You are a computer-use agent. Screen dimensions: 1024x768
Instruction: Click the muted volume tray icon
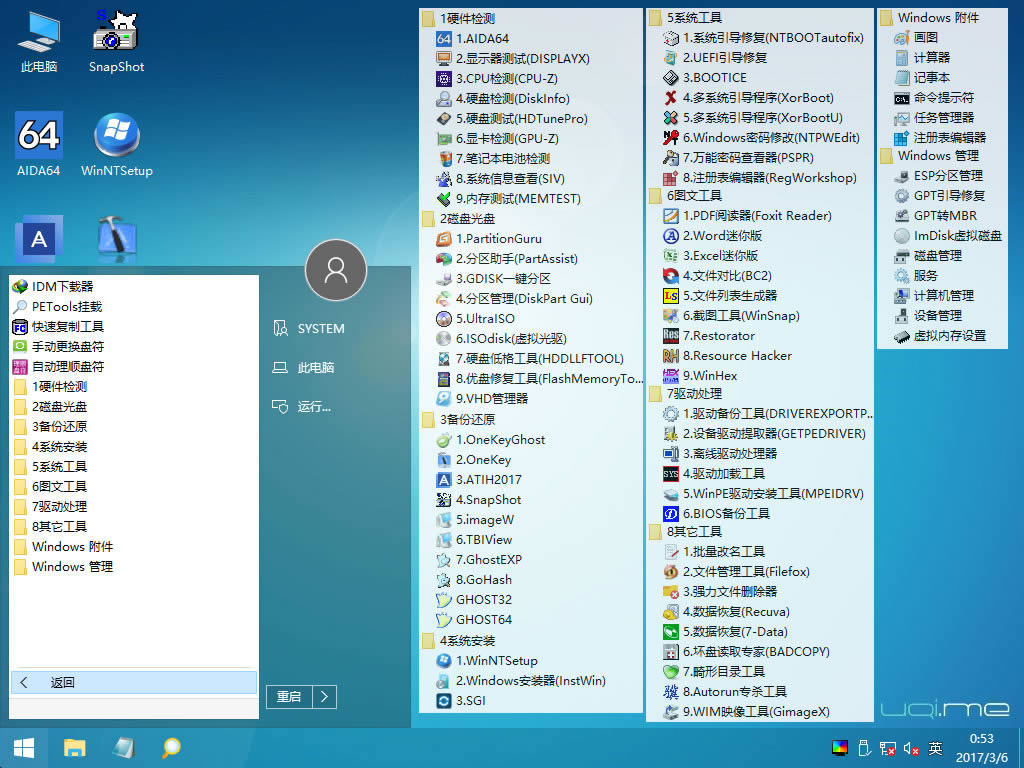click(912, 748)
